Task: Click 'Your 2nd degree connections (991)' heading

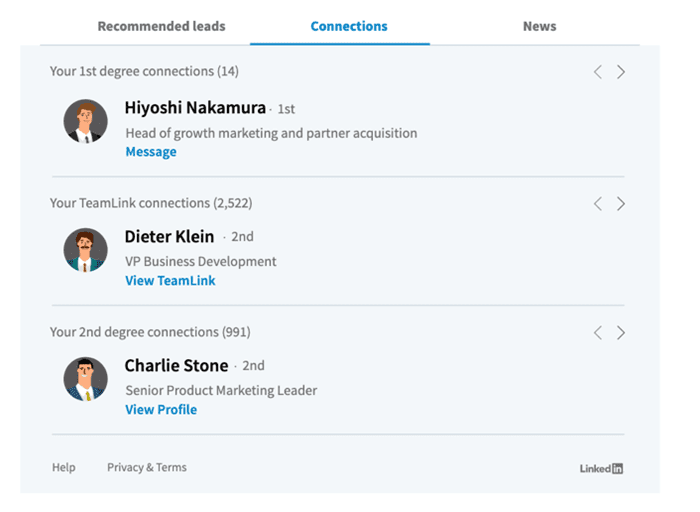Action: pyautogui.click(x=150, y=332)
